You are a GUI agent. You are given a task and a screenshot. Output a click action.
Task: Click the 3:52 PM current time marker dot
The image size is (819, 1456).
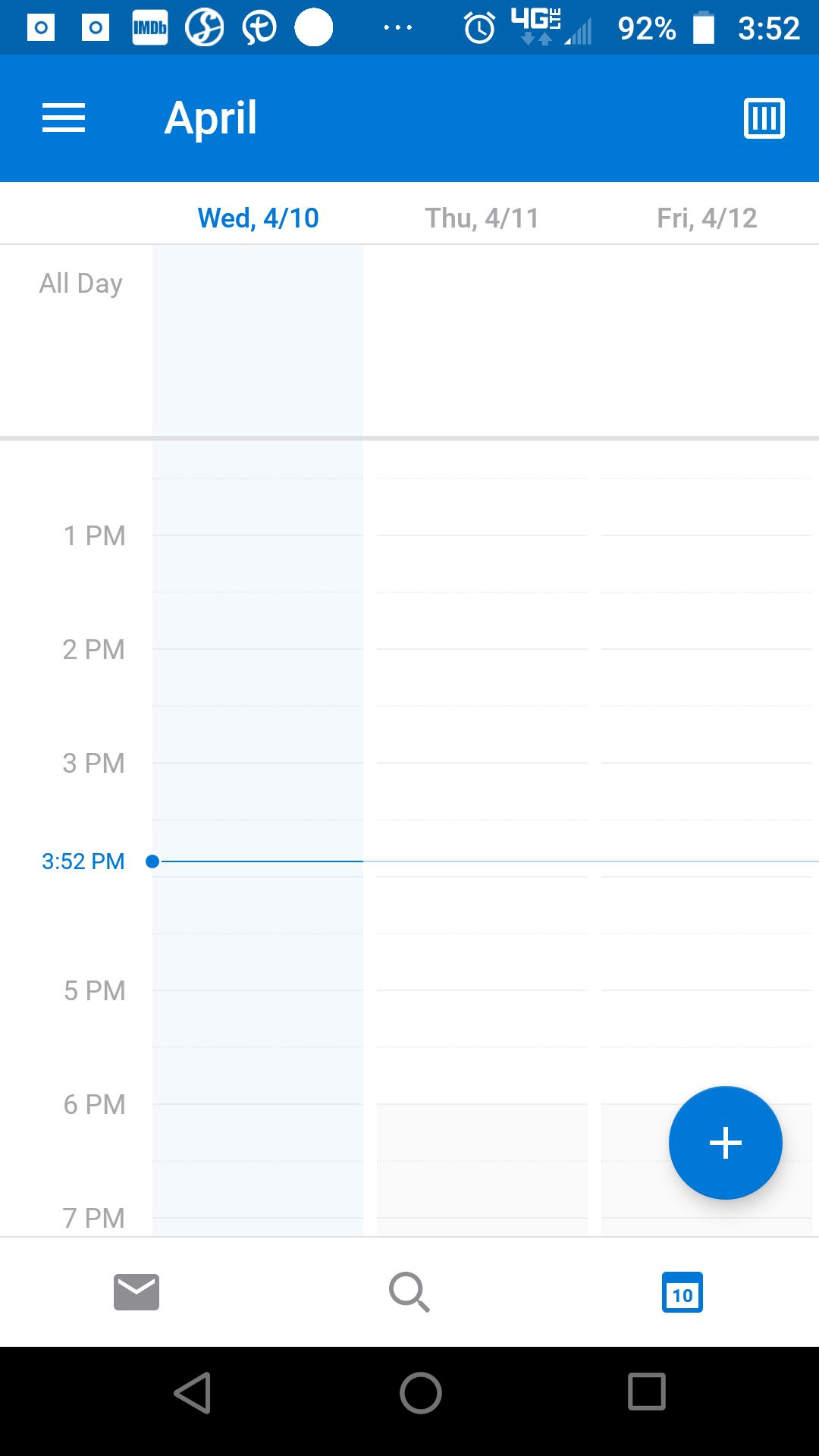(152, 861)
